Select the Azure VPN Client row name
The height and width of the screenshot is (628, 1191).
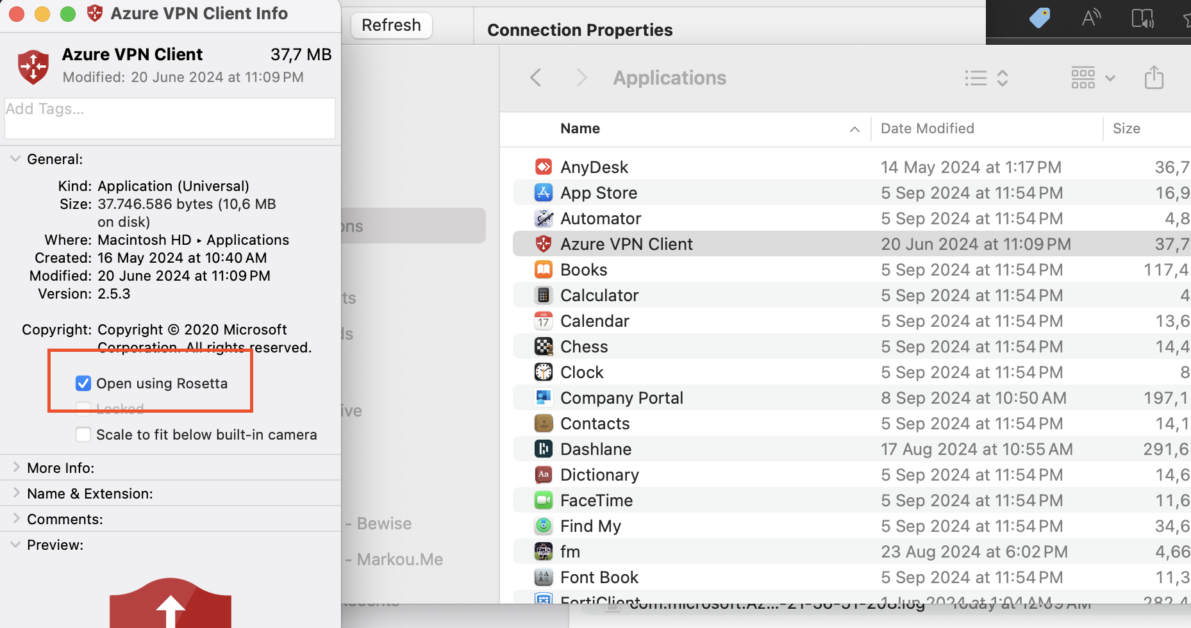627,244
